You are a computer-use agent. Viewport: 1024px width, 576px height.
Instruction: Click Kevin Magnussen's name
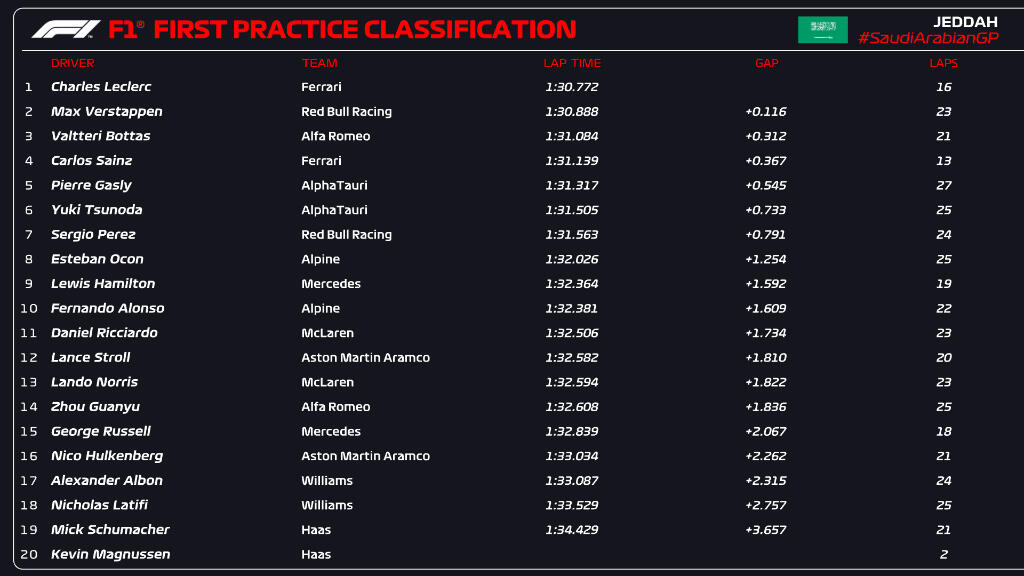tap(110, 554)
